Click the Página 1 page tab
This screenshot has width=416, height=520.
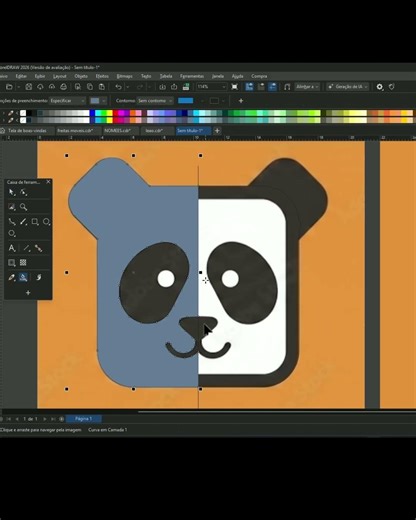coord(83,419)
